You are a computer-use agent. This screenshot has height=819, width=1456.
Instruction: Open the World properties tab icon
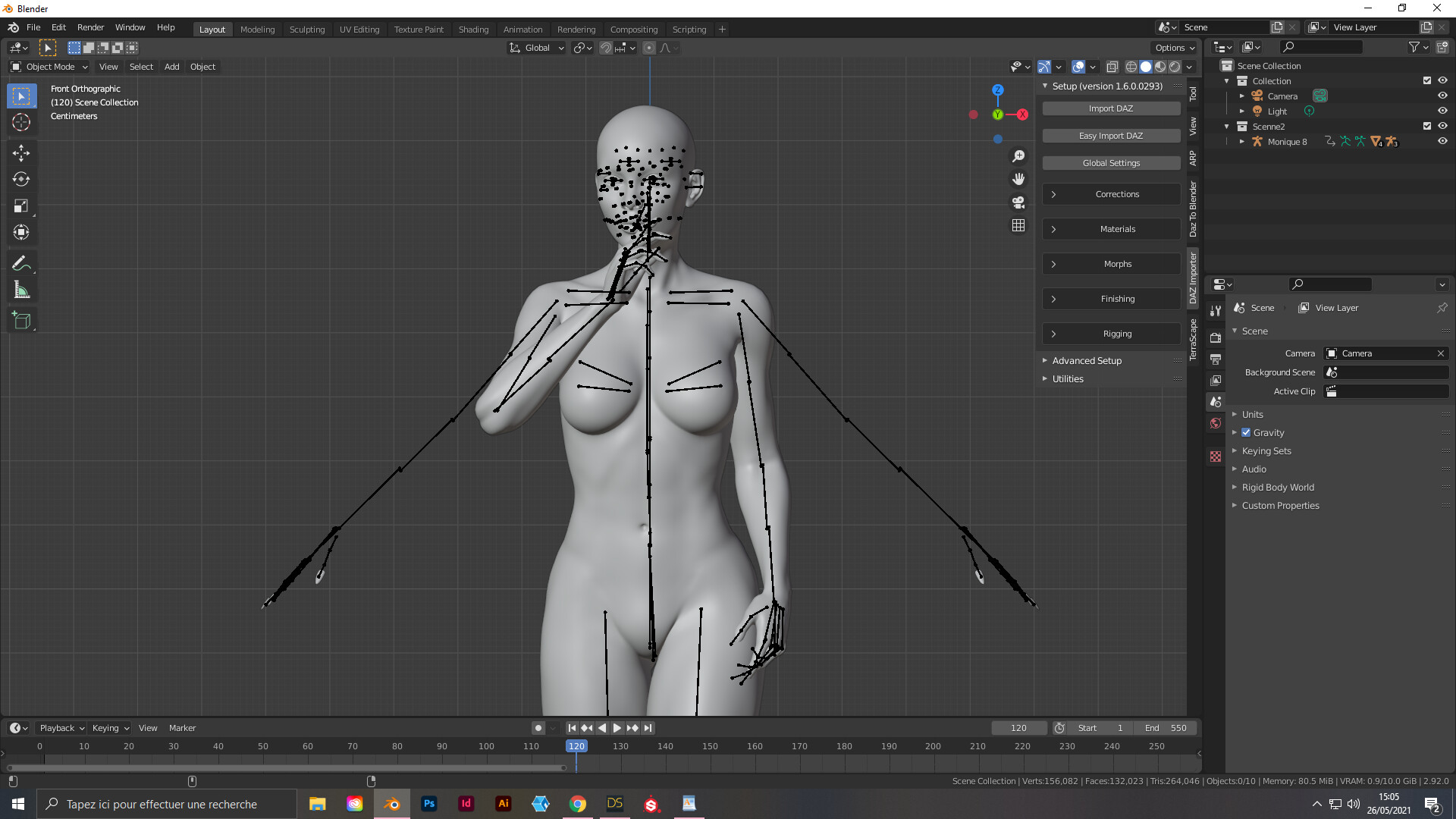point(1216,423)
